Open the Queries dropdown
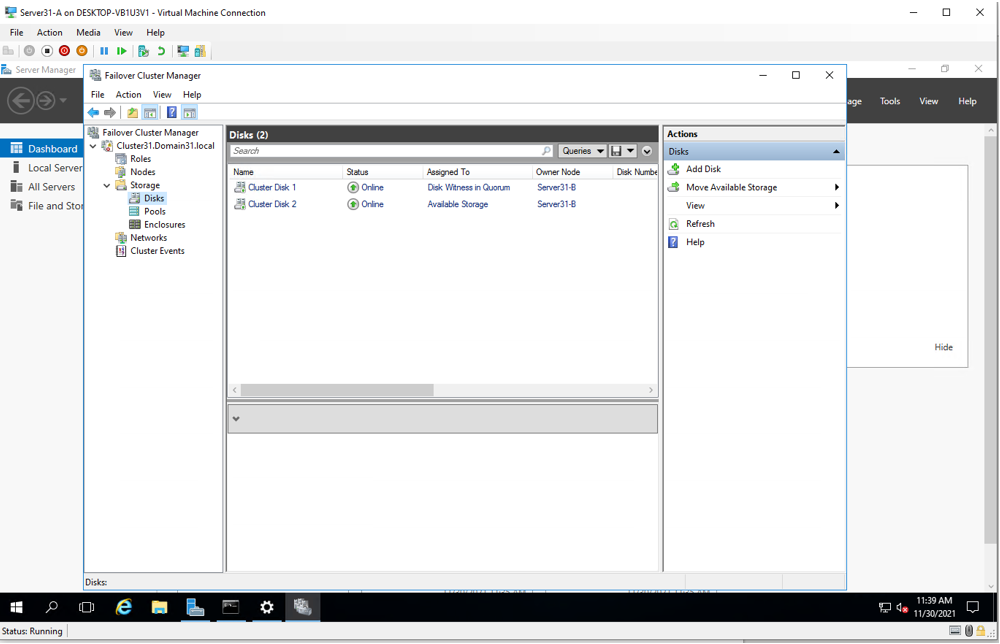The height and width of the screenshot is (644, 1000). [x=583, y=151]
